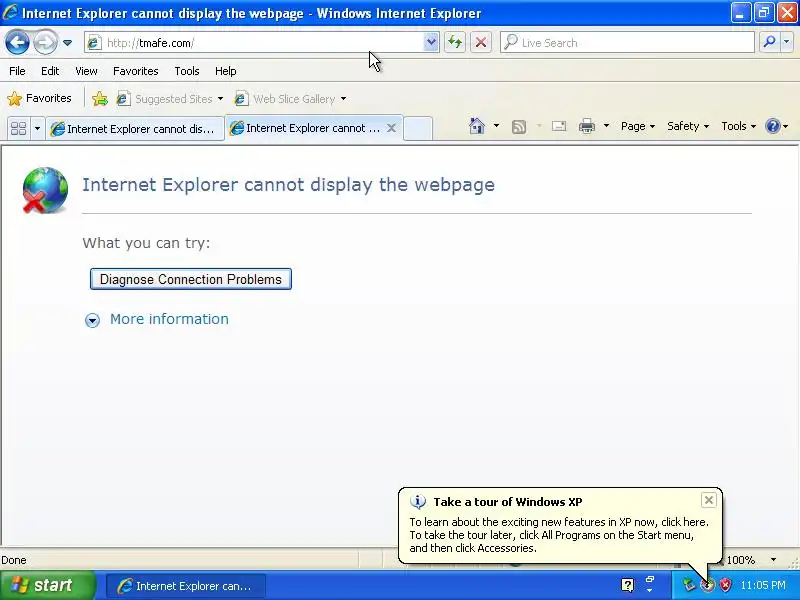Screen dimensions: 800x600
Task: Open the Favorites menu in menu bar
Action: pos(136,71)
